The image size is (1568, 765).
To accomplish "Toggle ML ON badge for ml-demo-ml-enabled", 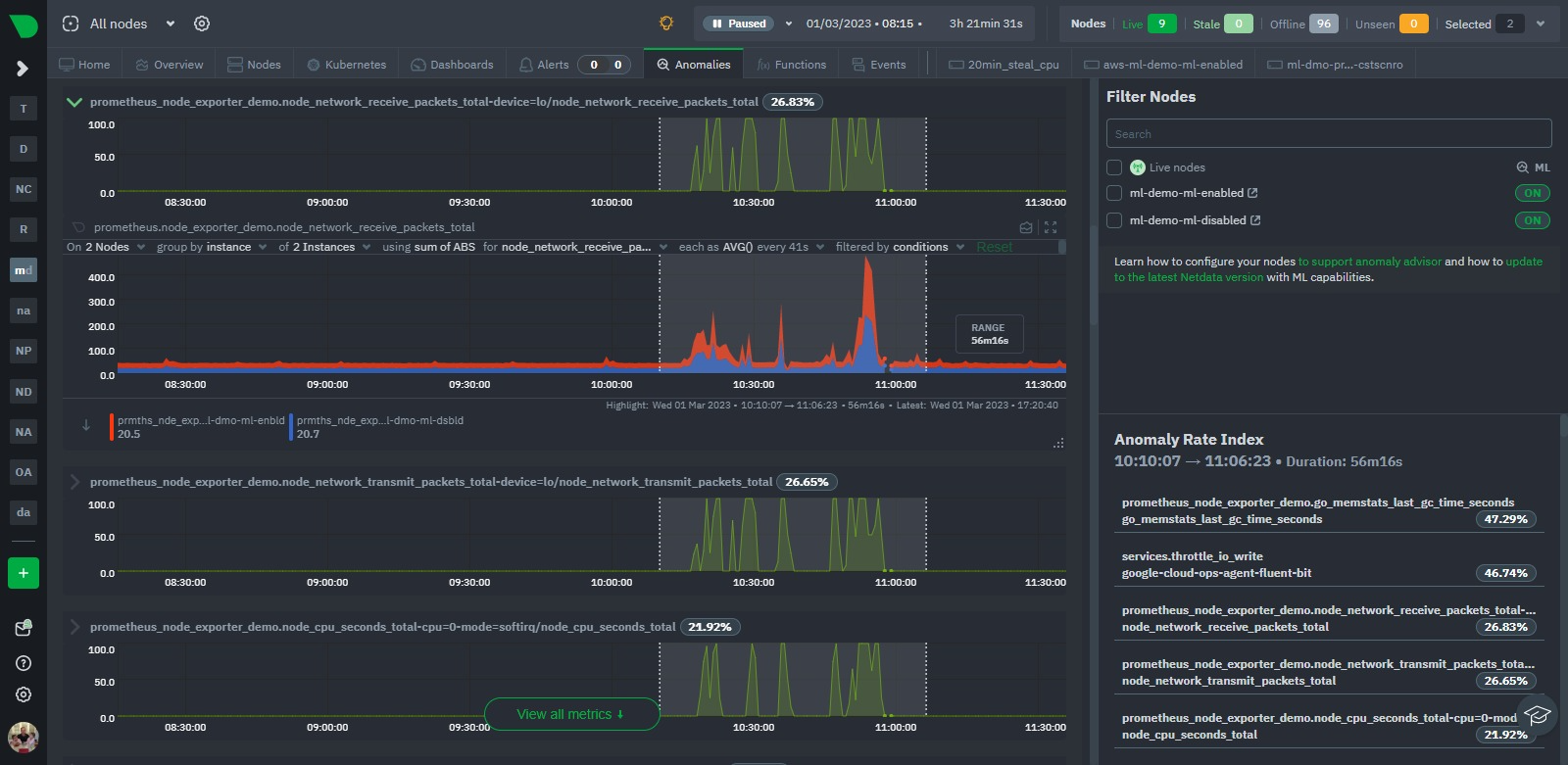I will click(1533, 193).
